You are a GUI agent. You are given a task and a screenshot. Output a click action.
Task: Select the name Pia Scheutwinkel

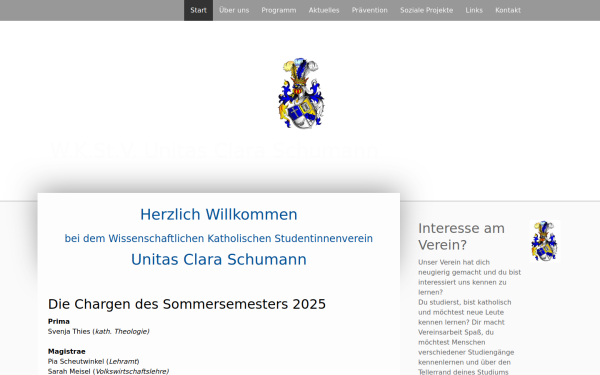[x=76, y=361]
